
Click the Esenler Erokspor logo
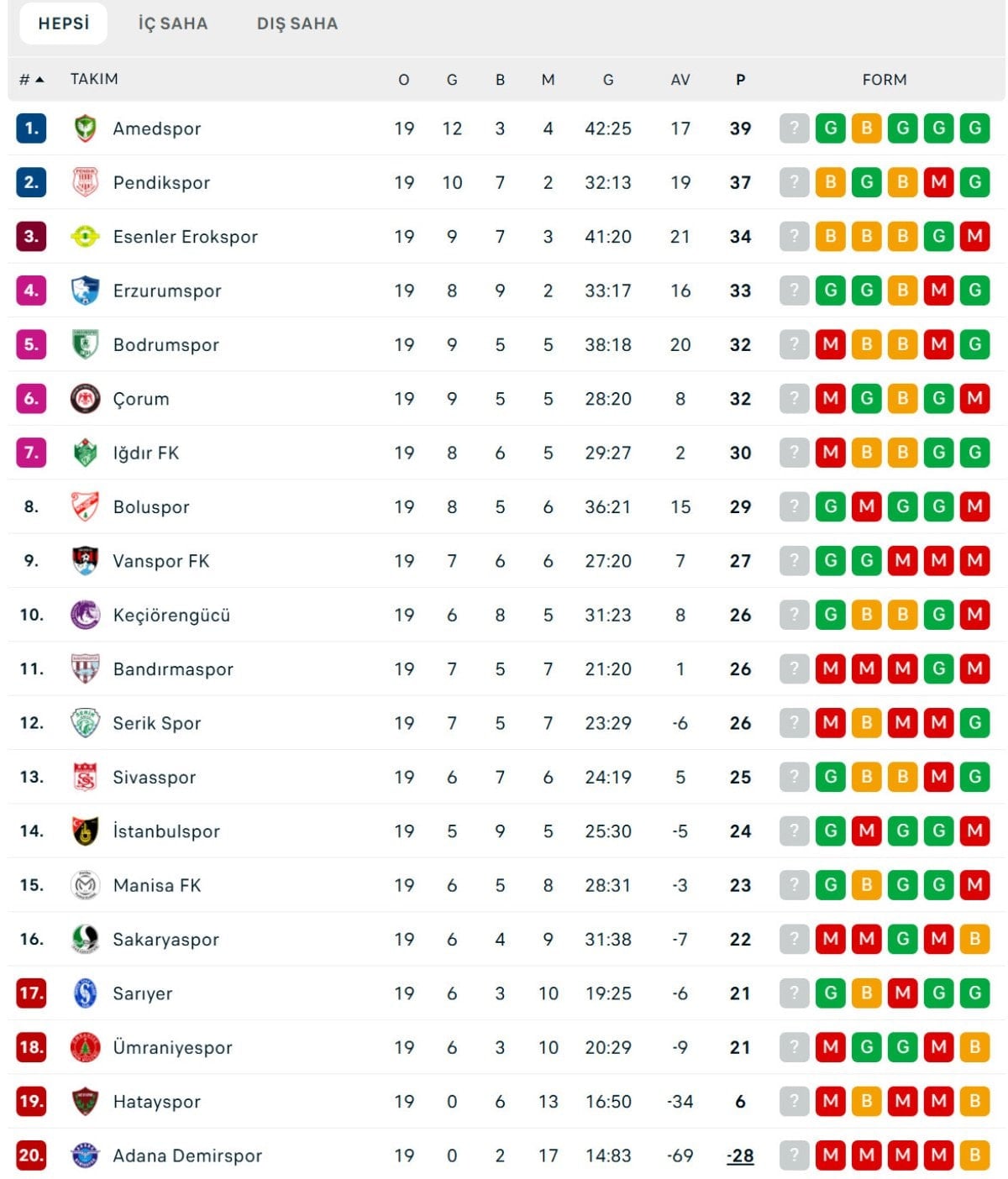[85, 237]
